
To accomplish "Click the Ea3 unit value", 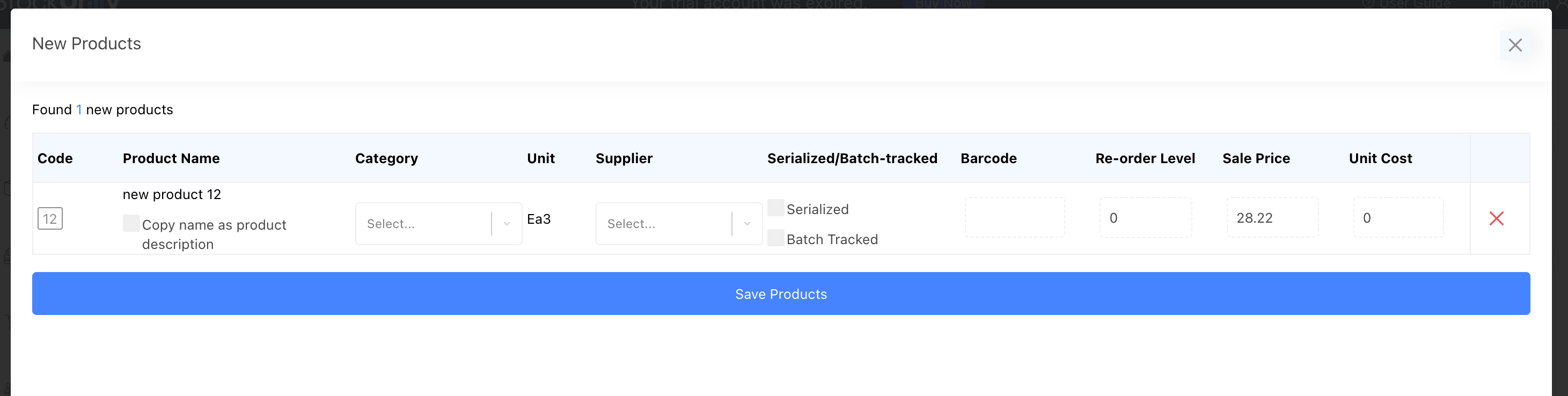I will tap(539, 219).
